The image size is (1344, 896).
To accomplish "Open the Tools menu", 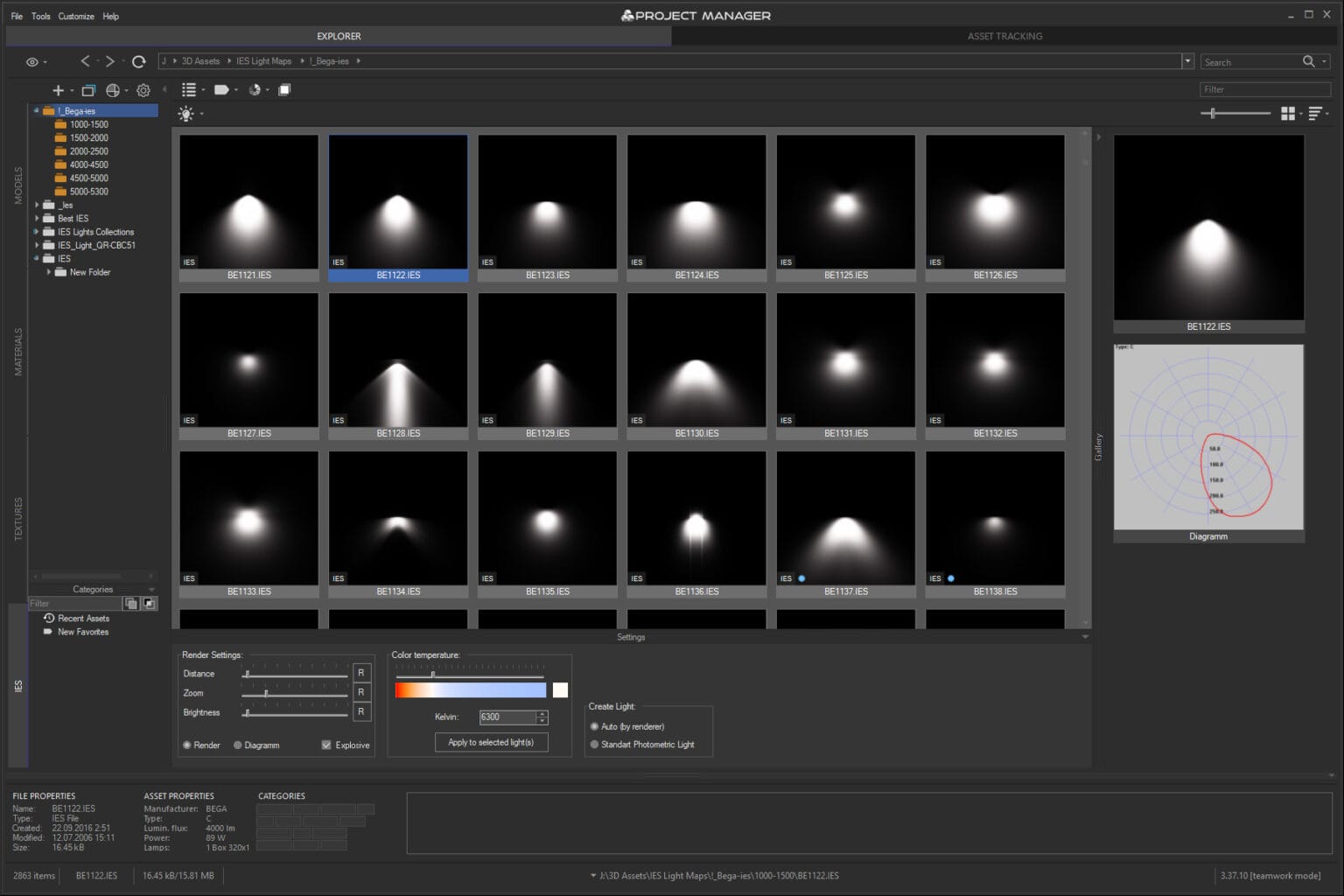I will pyautogui.click(x=39, y=16).
